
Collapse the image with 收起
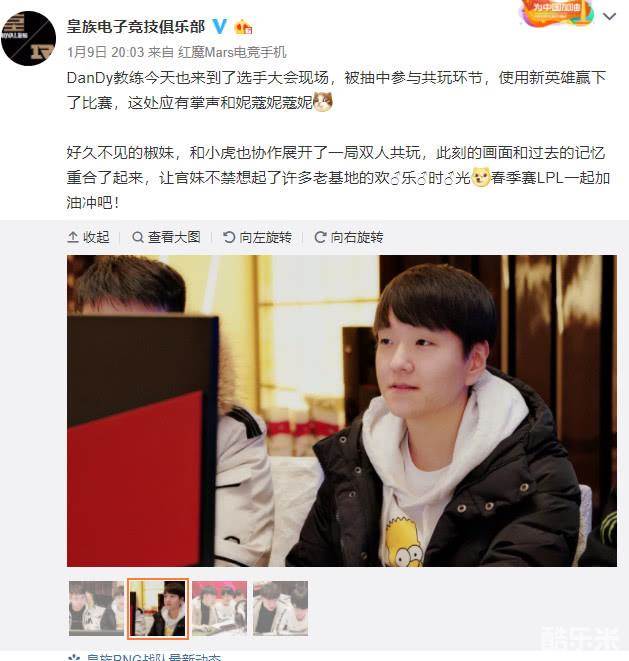click(x=89, y=237)
